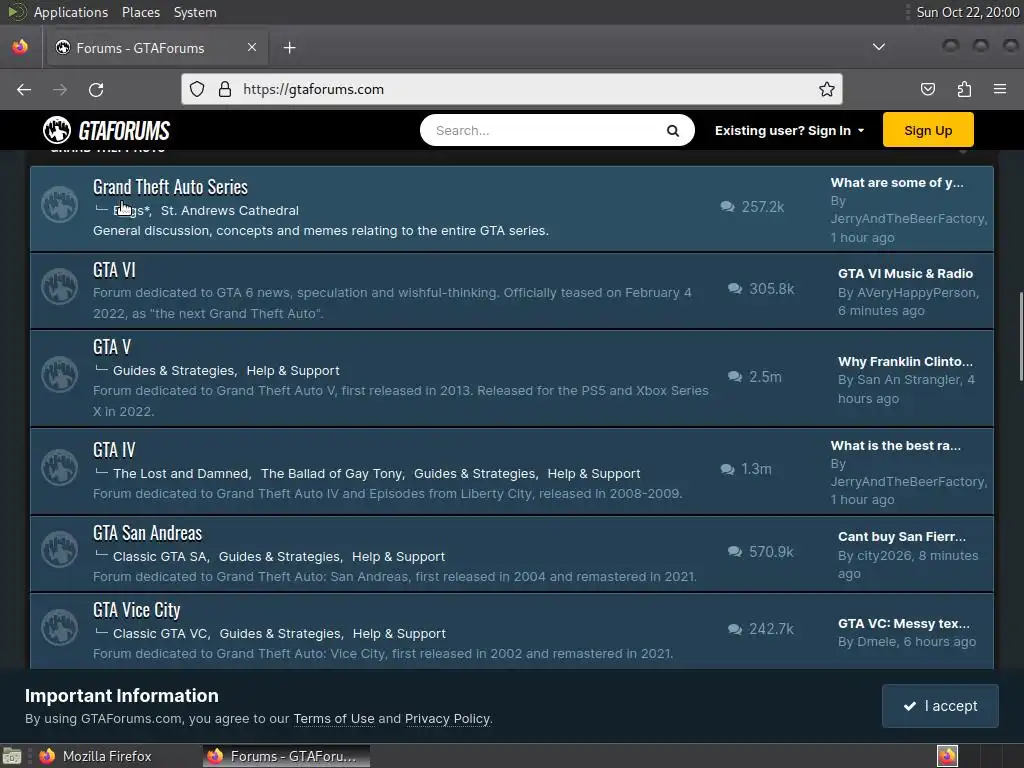Reload the page with the refresh icon
1024x768 pixels.
[96, 89]
